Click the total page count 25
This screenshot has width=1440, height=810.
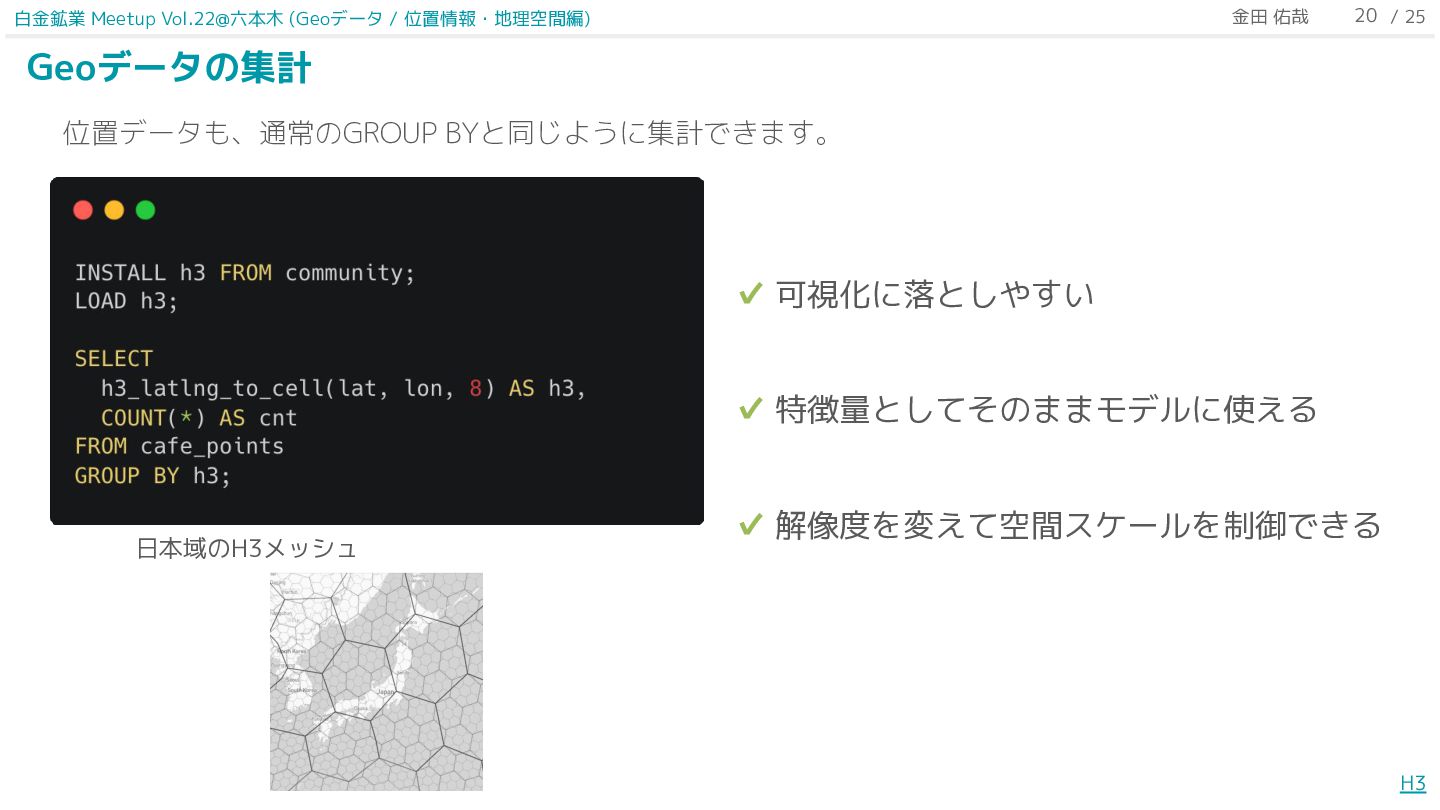pyautogui.click(x=1415, y=16)
